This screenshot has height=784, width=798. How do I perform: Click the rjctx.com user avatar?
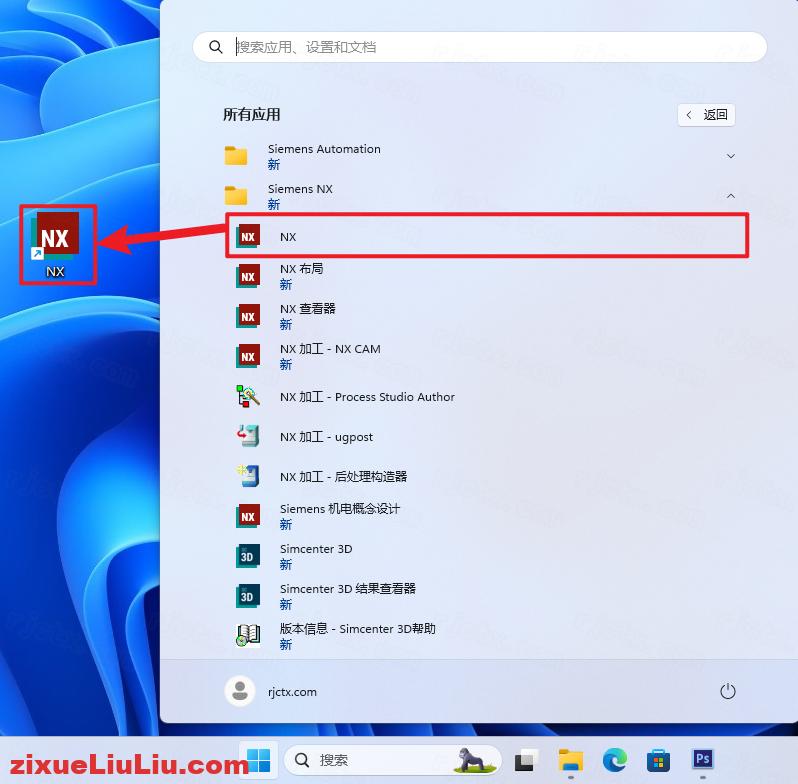[x=240, y=691]
